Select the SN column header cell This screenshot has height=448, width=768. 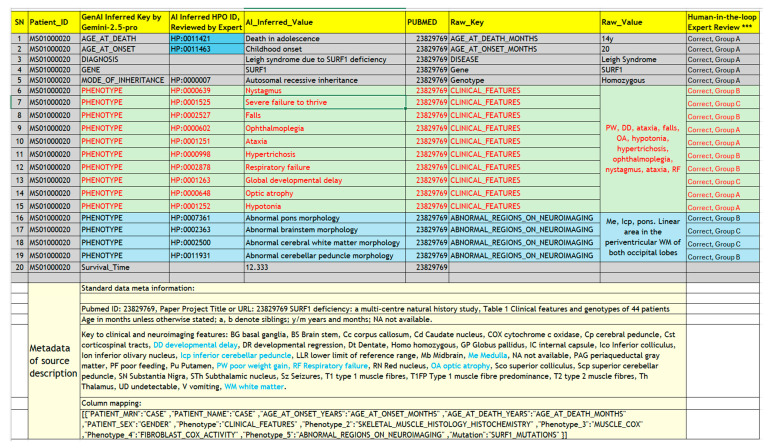coord(20,22)
